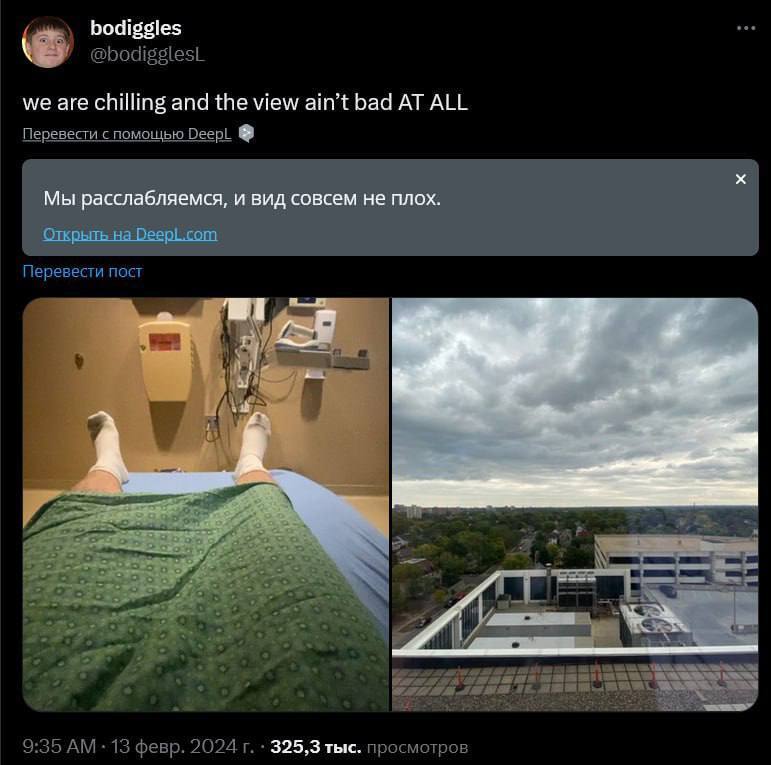Open the rooftop city view photo

click(x=574, y=504)
